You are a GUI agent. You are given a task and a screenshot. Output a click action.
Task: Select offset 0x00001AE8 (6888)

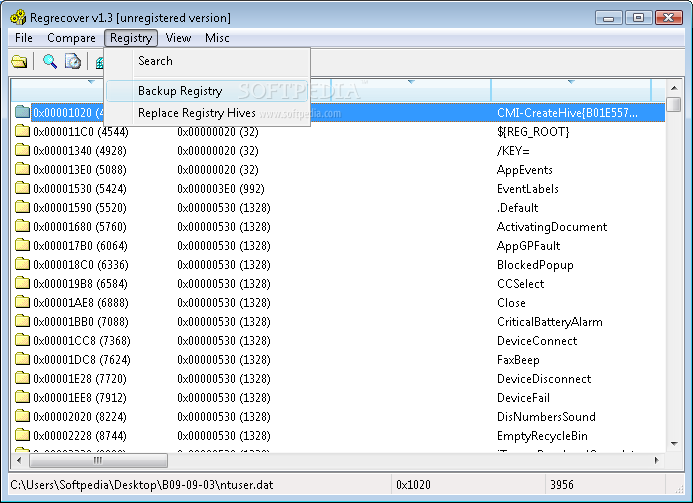[x=81, y=303]
